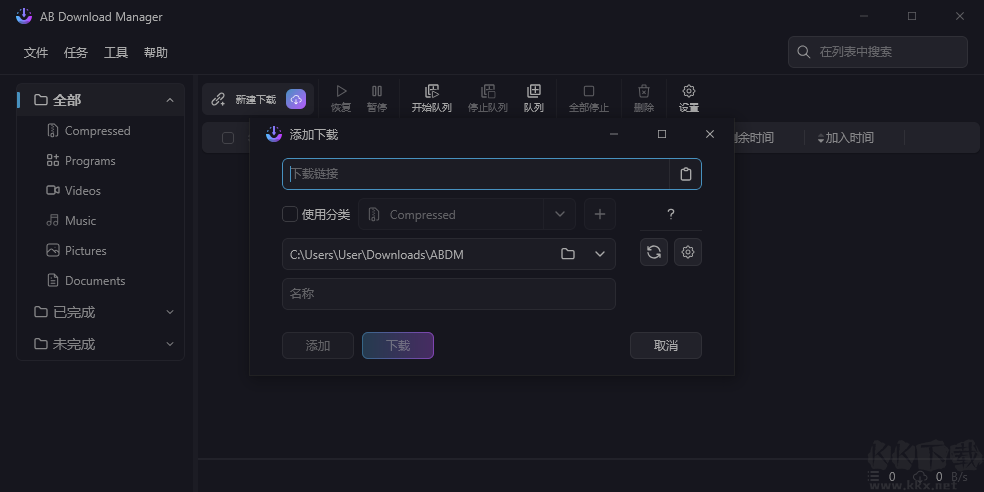Open the Queues (队列) toolbar icon
Image resolution: width=984 pixels, height=492 pixels.
coord(533,92)
